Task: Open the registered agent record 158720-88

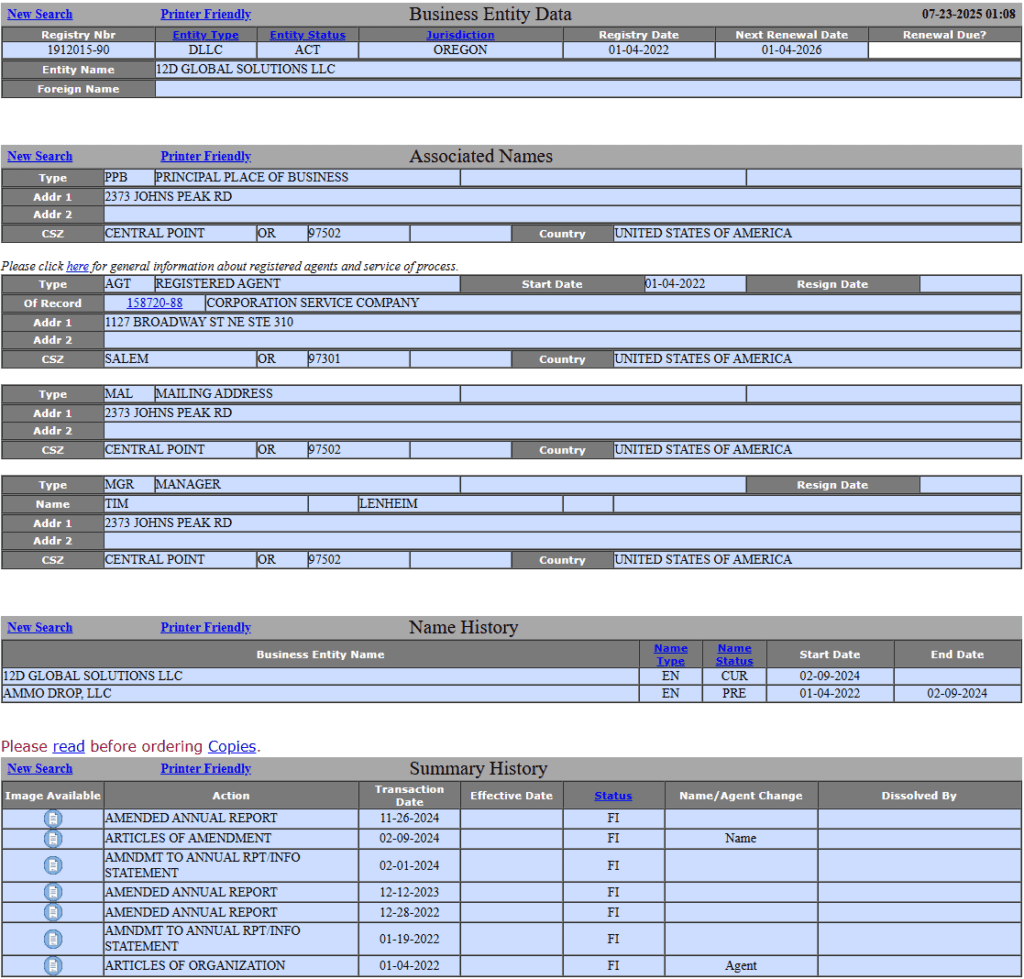Action: click(154, 303)
